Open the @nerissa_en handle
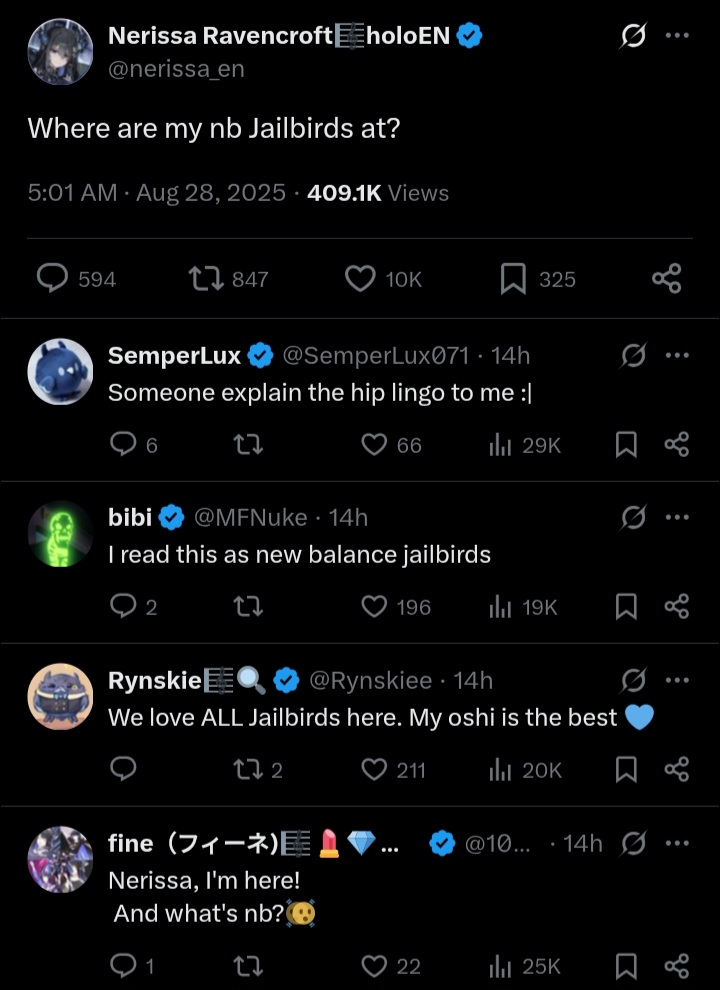This screenshot has width=720, height=990. [x=176, y=69]
